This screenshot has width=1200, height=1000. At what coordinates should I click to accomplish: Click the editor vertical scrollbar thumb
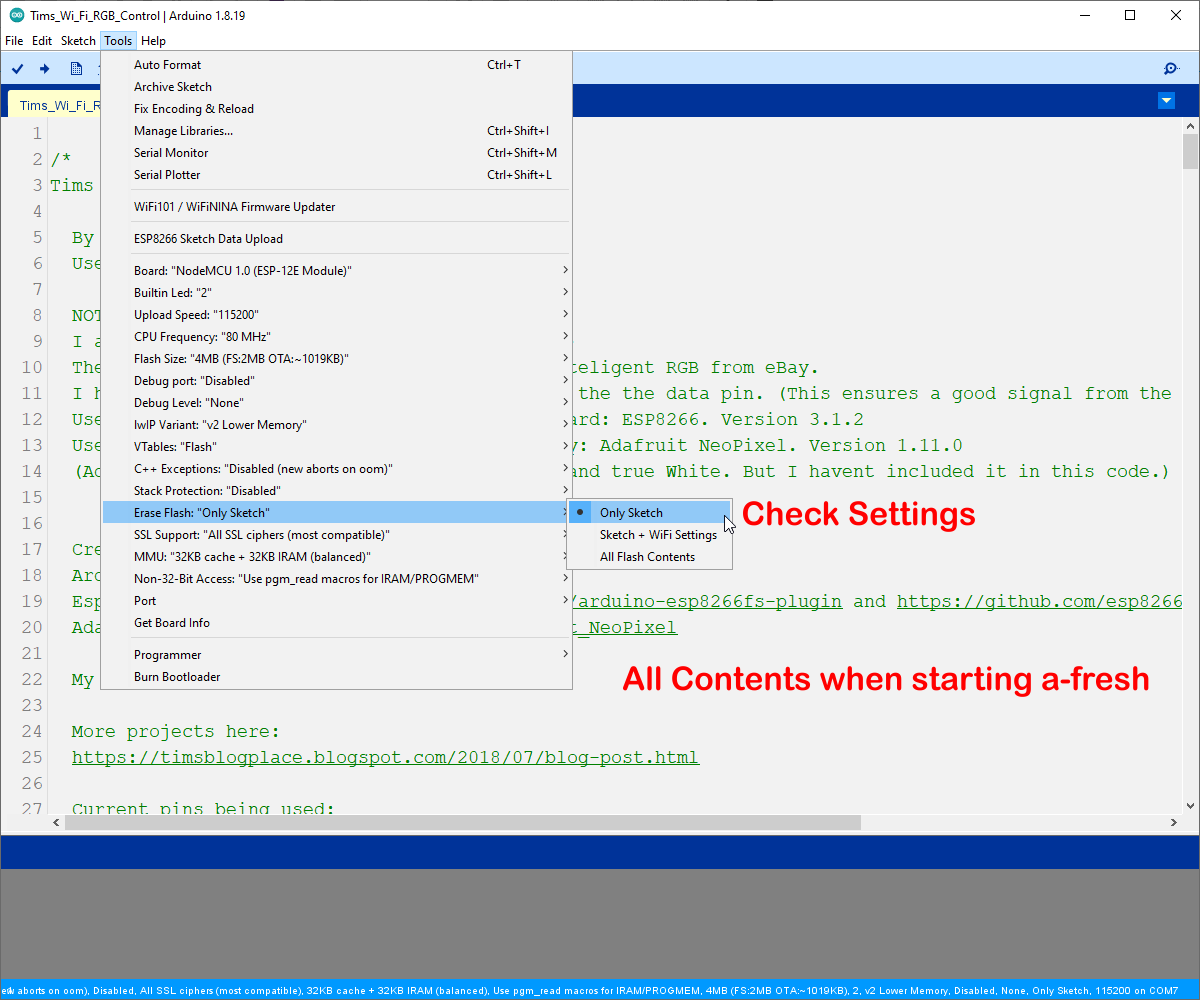(1190, 151)
